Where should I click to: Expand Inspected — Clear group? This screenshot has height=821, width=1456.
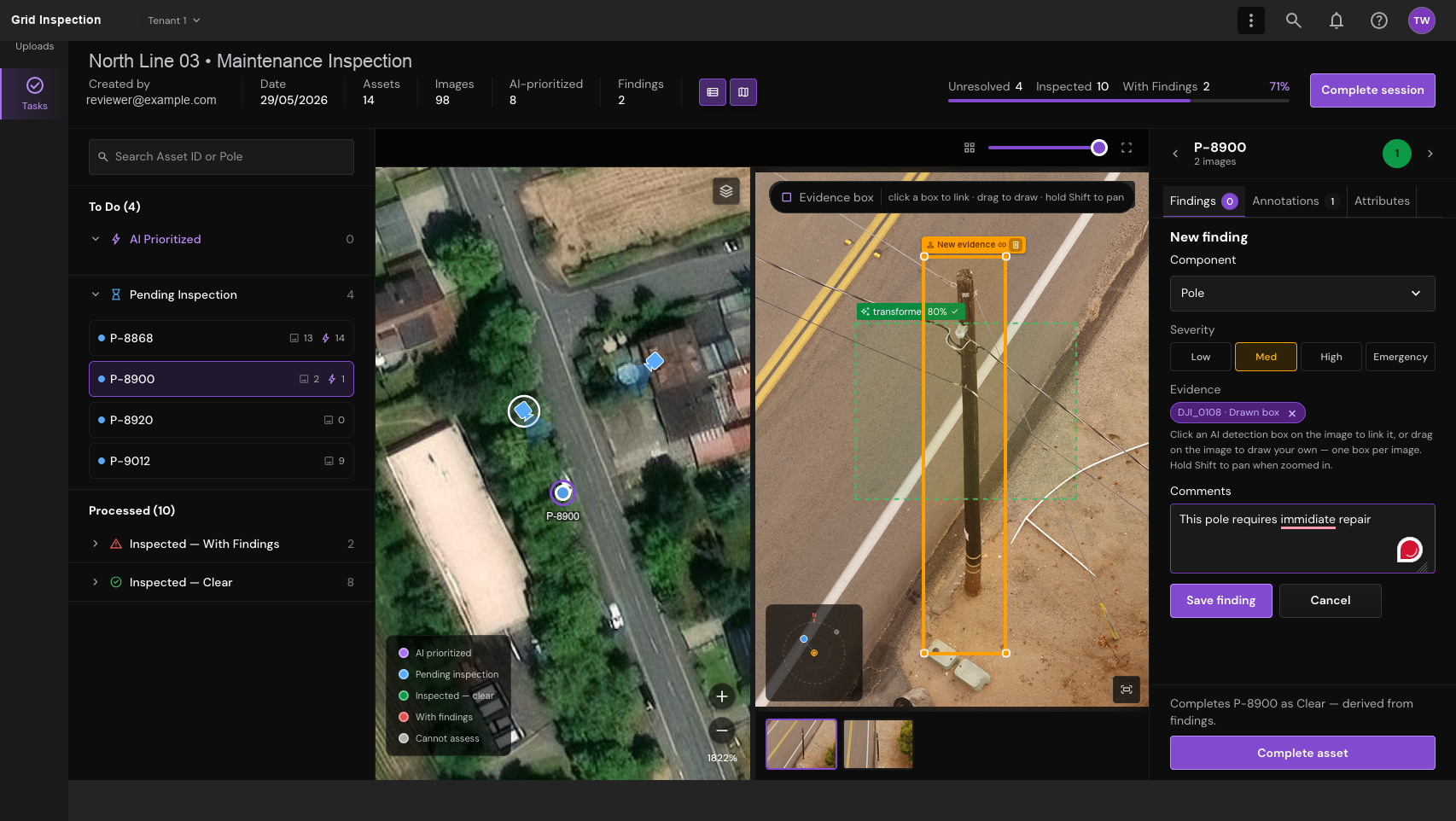tap(96, 582)
